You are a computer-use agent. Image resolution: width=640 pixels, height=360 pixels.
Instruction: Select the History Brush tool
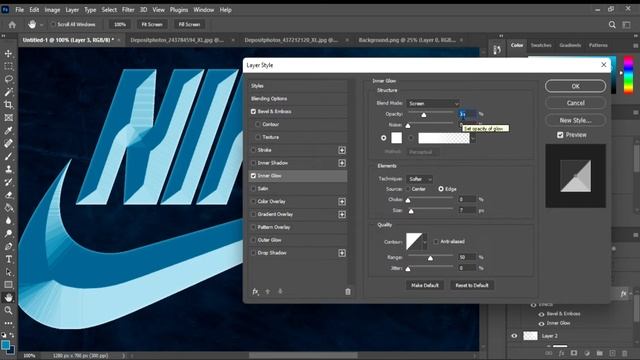point(8,182)
